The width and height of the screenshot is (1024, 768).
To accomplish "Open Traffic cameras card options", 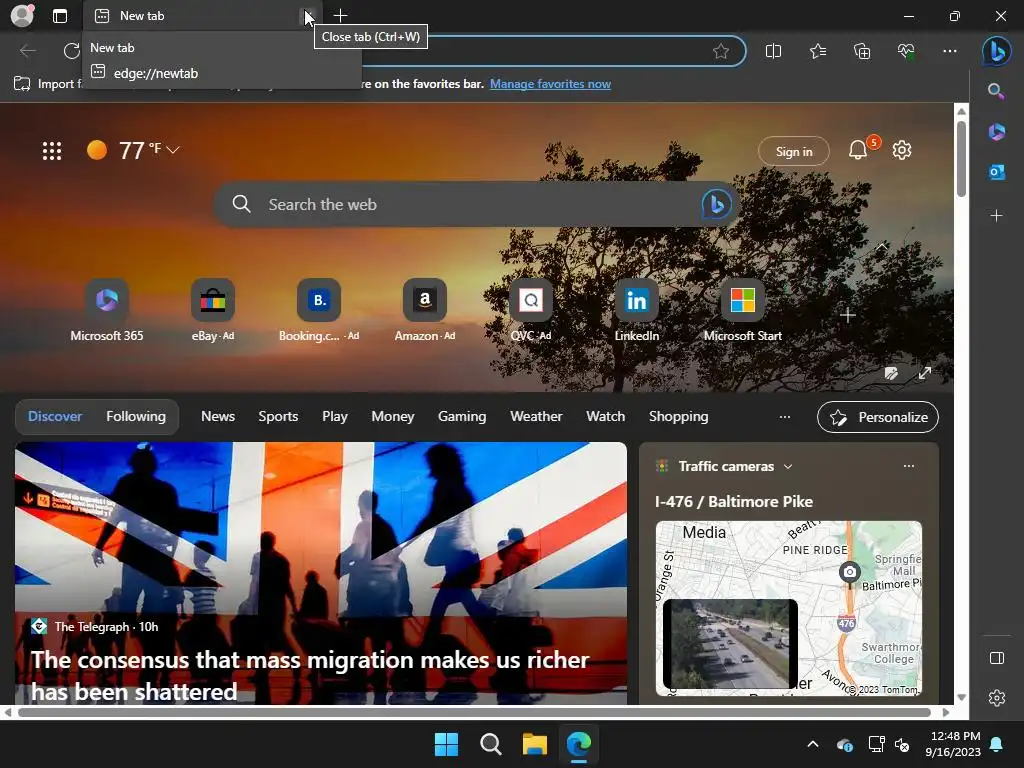I will tap(908, 466).
